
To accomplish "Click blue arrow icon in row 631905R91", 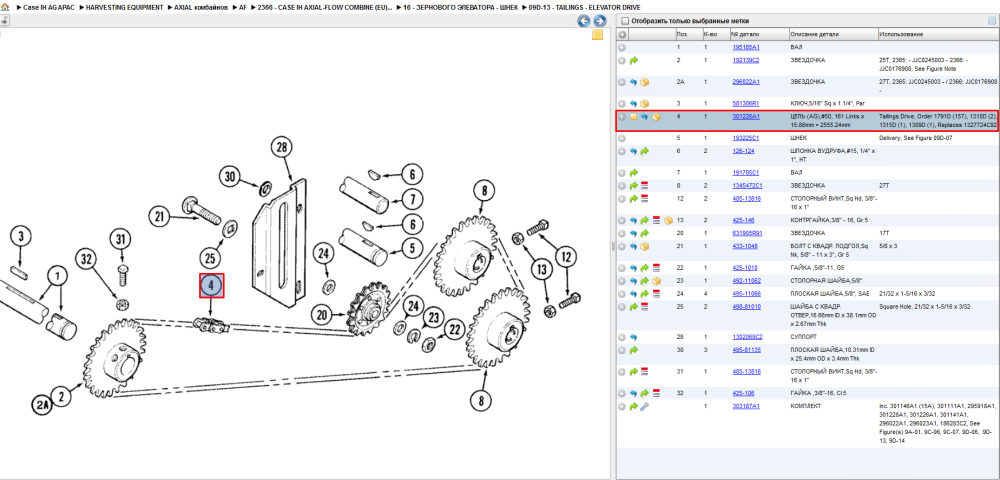I will tap(633, 233).
